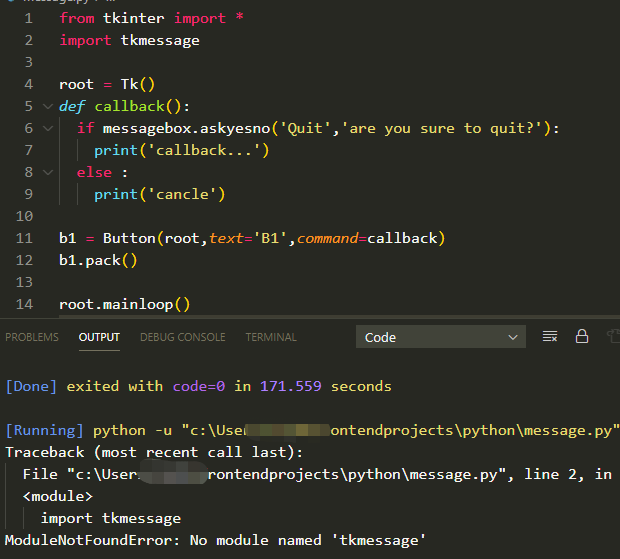Viewport: 620px width, 559px height.
Task: Click the else keyword on line 8
Action: [x=94, y=172]
